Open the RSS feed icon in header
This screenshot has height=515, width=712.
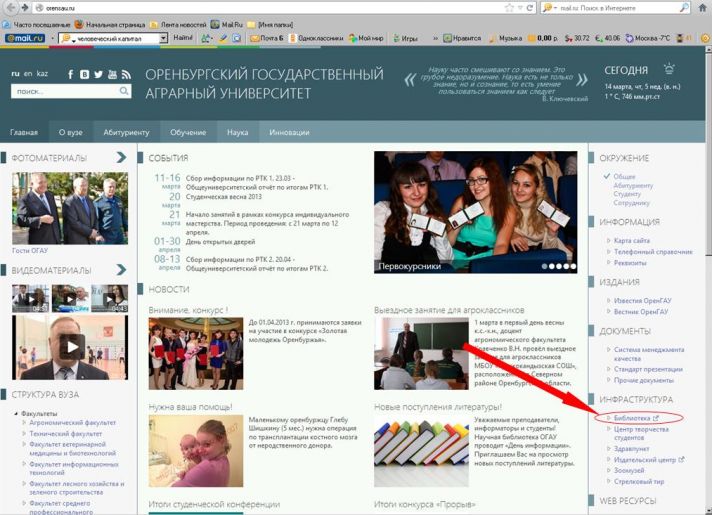click(x=126, y=74)
